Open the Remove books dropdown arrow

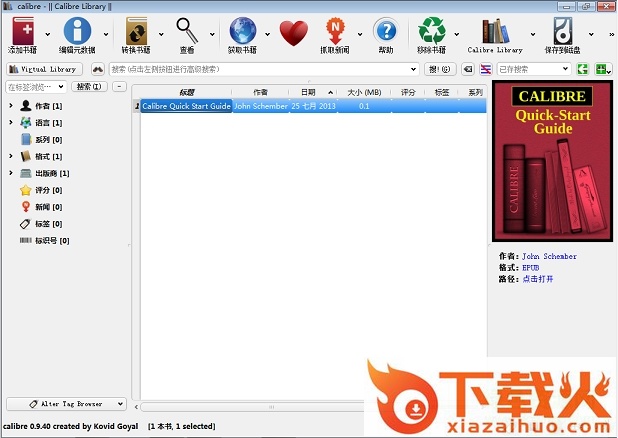coord(456,35)
